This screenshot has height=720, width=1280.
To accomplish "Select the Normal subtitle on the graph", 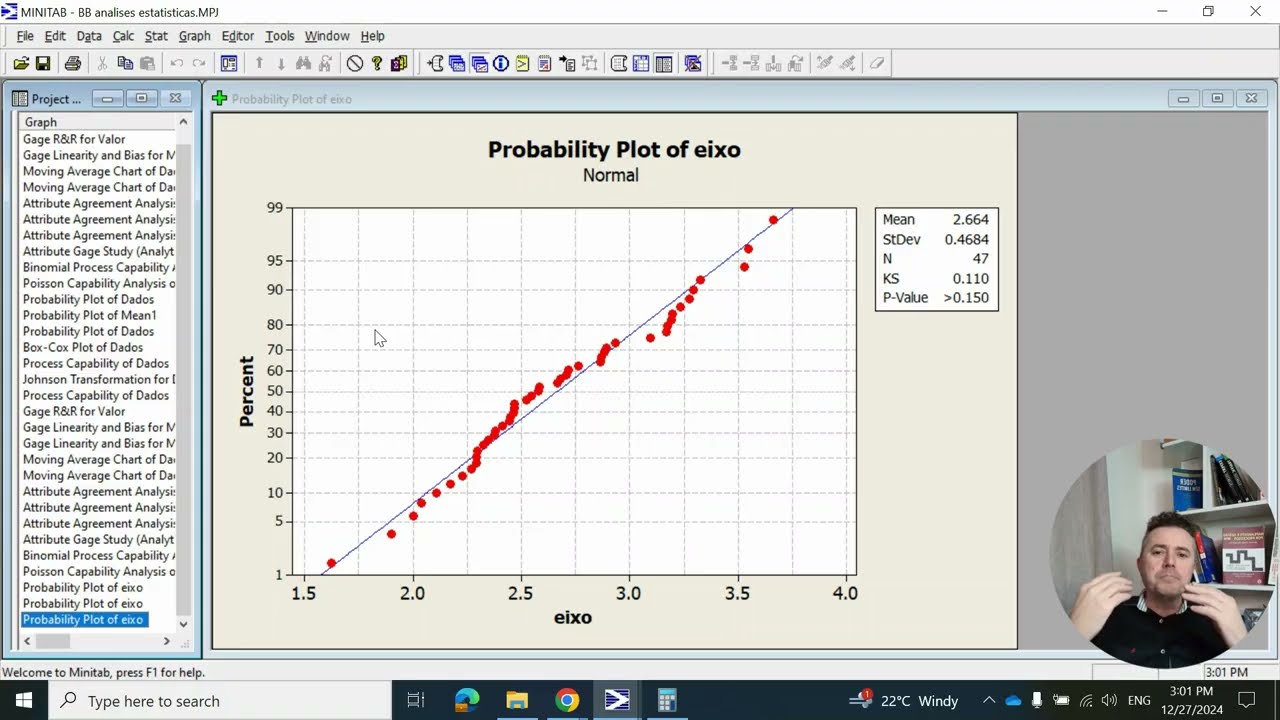I will coord(610,175).
